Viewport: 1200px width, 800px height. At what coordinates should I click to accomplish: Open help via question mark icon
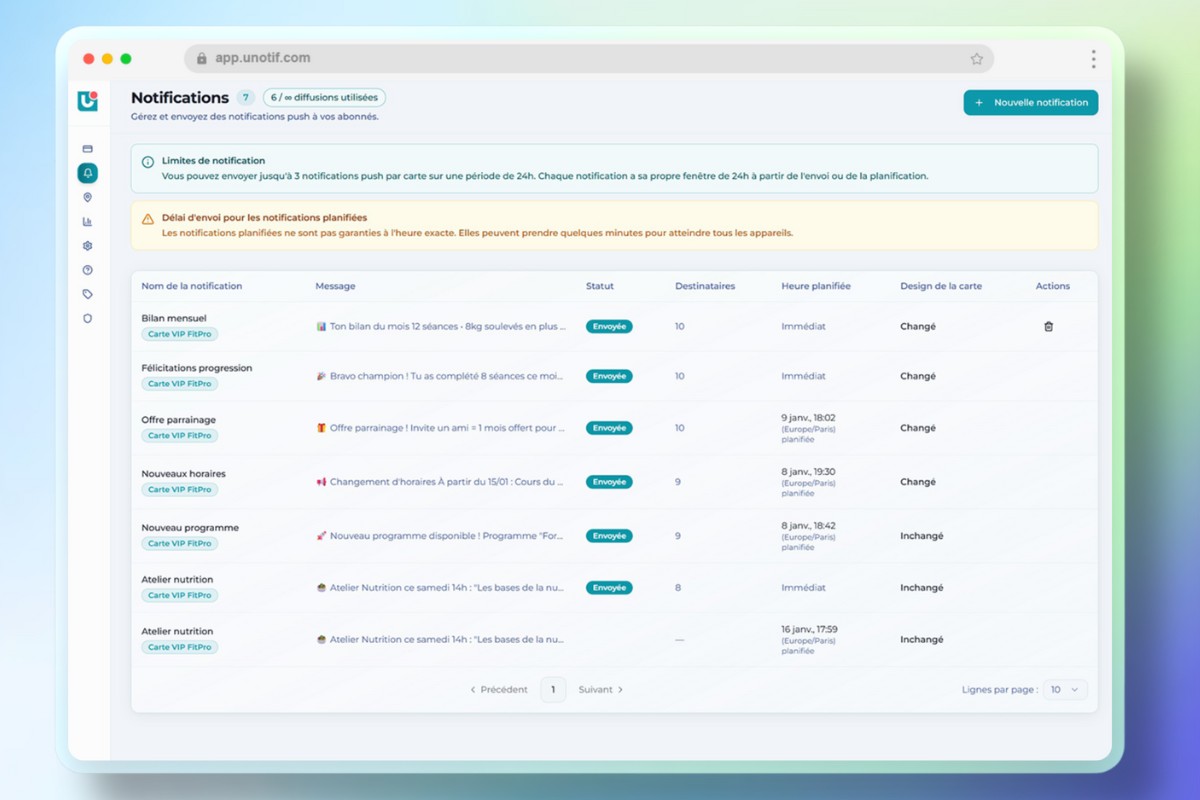88,270
